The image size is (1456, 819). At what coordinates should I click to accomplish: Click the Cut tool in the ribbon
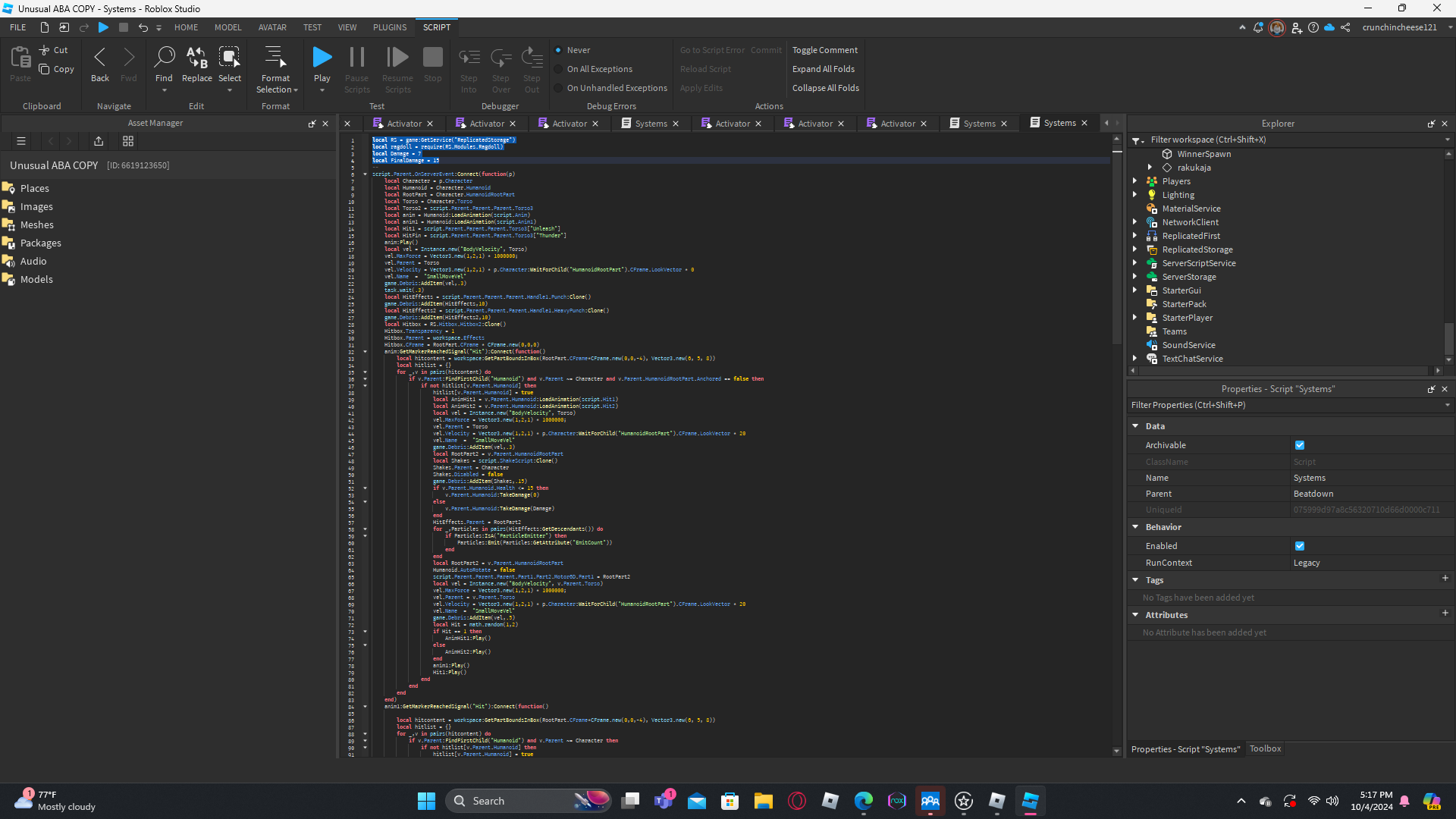54,50
